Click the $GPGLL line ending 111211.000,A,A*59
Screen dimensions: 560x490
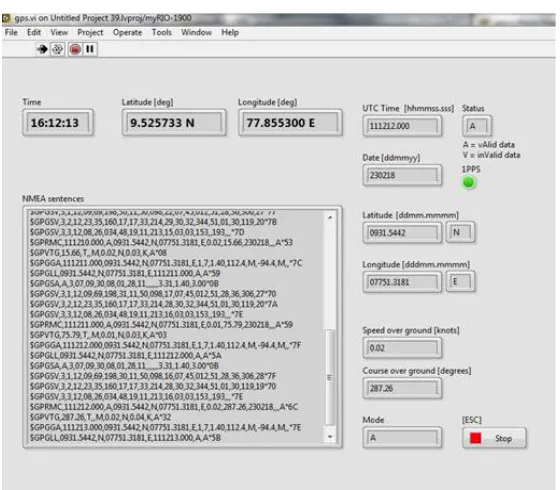click(x=125, y=274)
